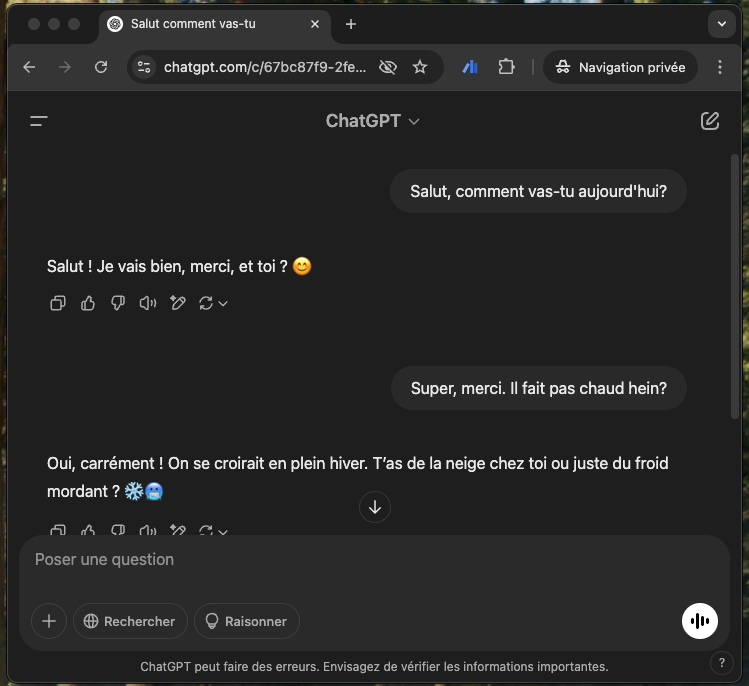
Task: Click the "ChatGPT peut faire des erreurs" disclaimer
Action: pos(374,666)
